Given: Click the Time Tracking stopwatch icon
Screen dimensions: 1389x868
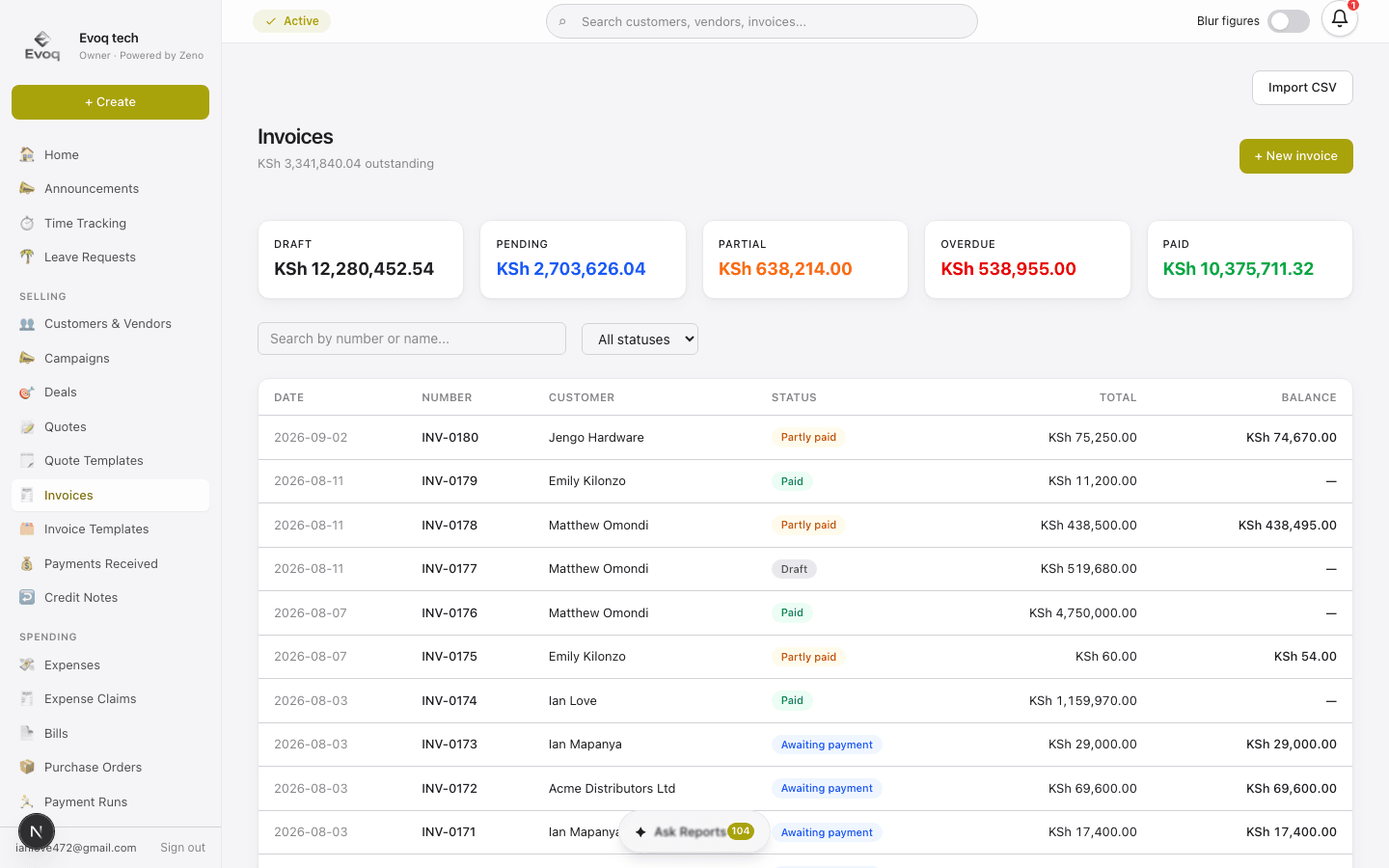Looking at the screenshot, I should click(27, 223).
